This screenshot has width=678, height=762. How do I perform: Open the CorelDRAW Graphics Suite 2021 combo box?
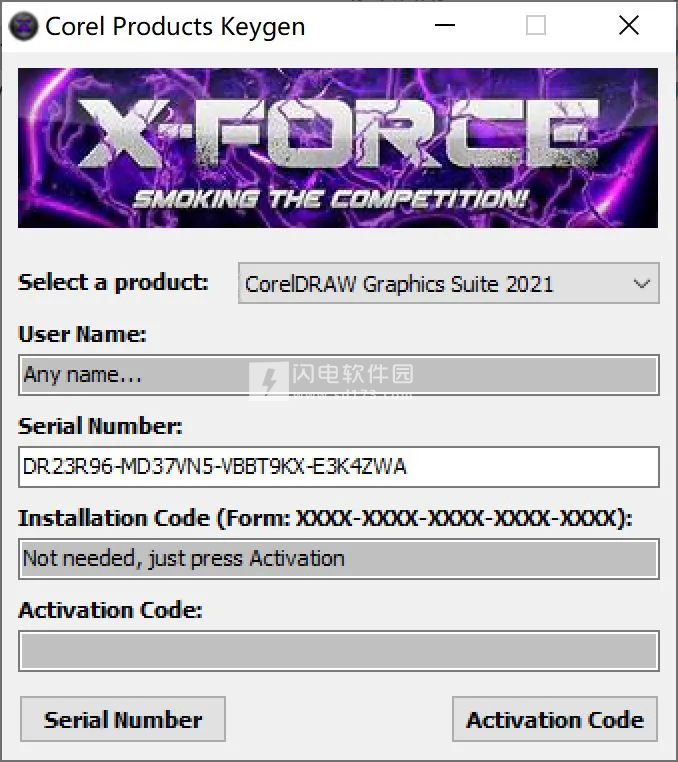click(448, 283)
